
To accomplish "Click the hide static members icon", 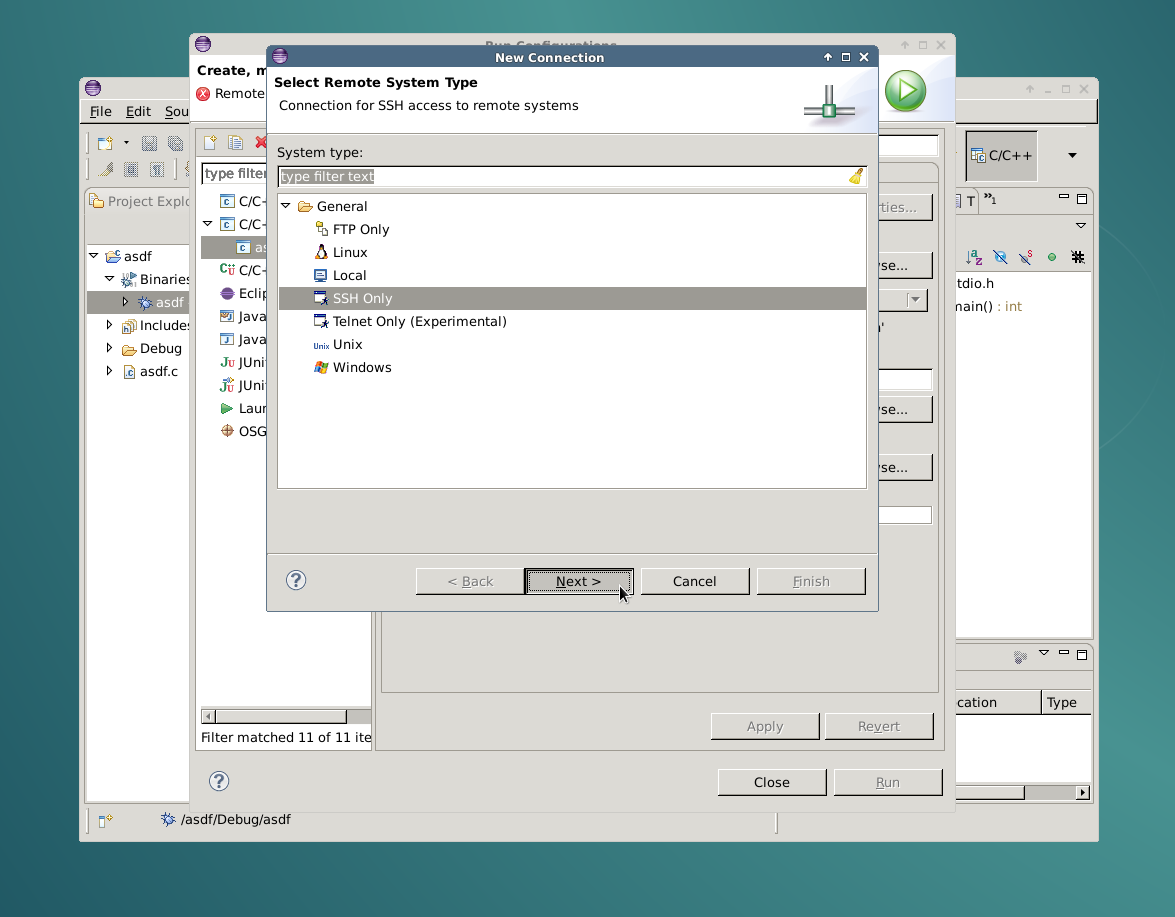I will [1025, 257].
